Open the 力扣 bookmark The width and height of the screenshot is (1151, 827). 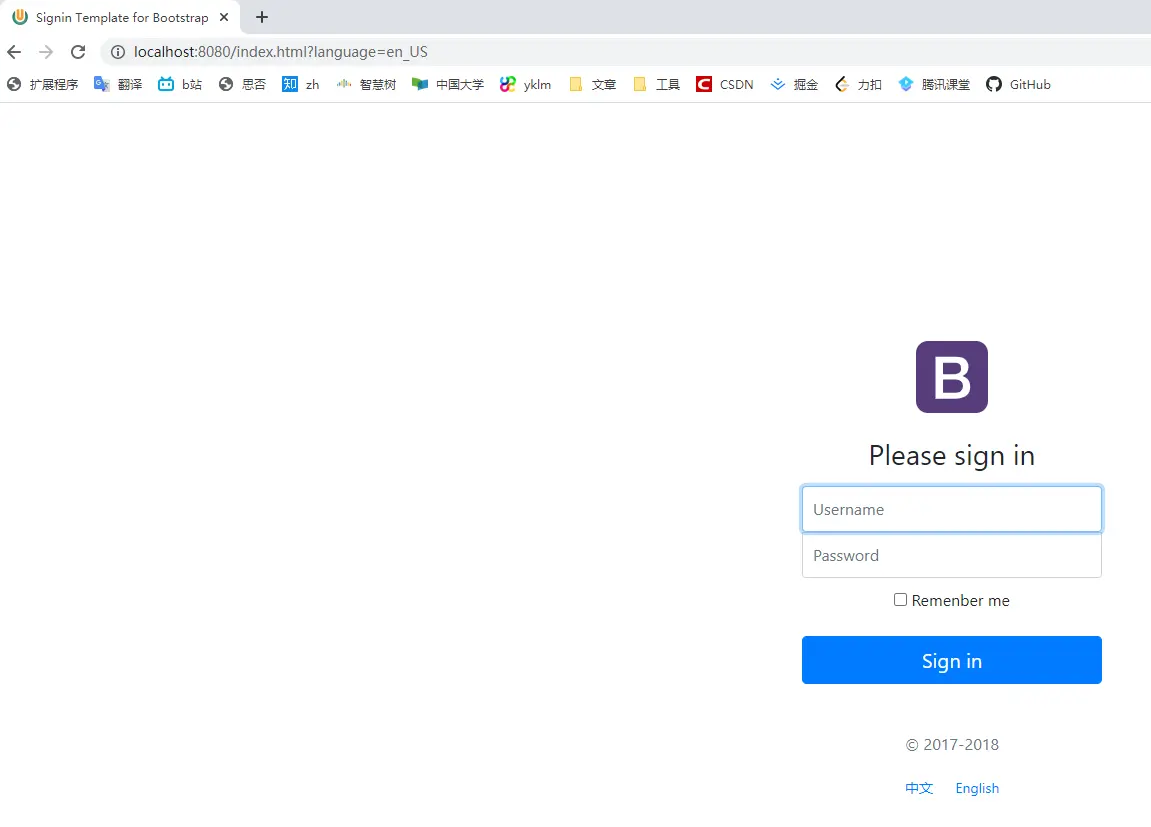click(x=858, y=84)
